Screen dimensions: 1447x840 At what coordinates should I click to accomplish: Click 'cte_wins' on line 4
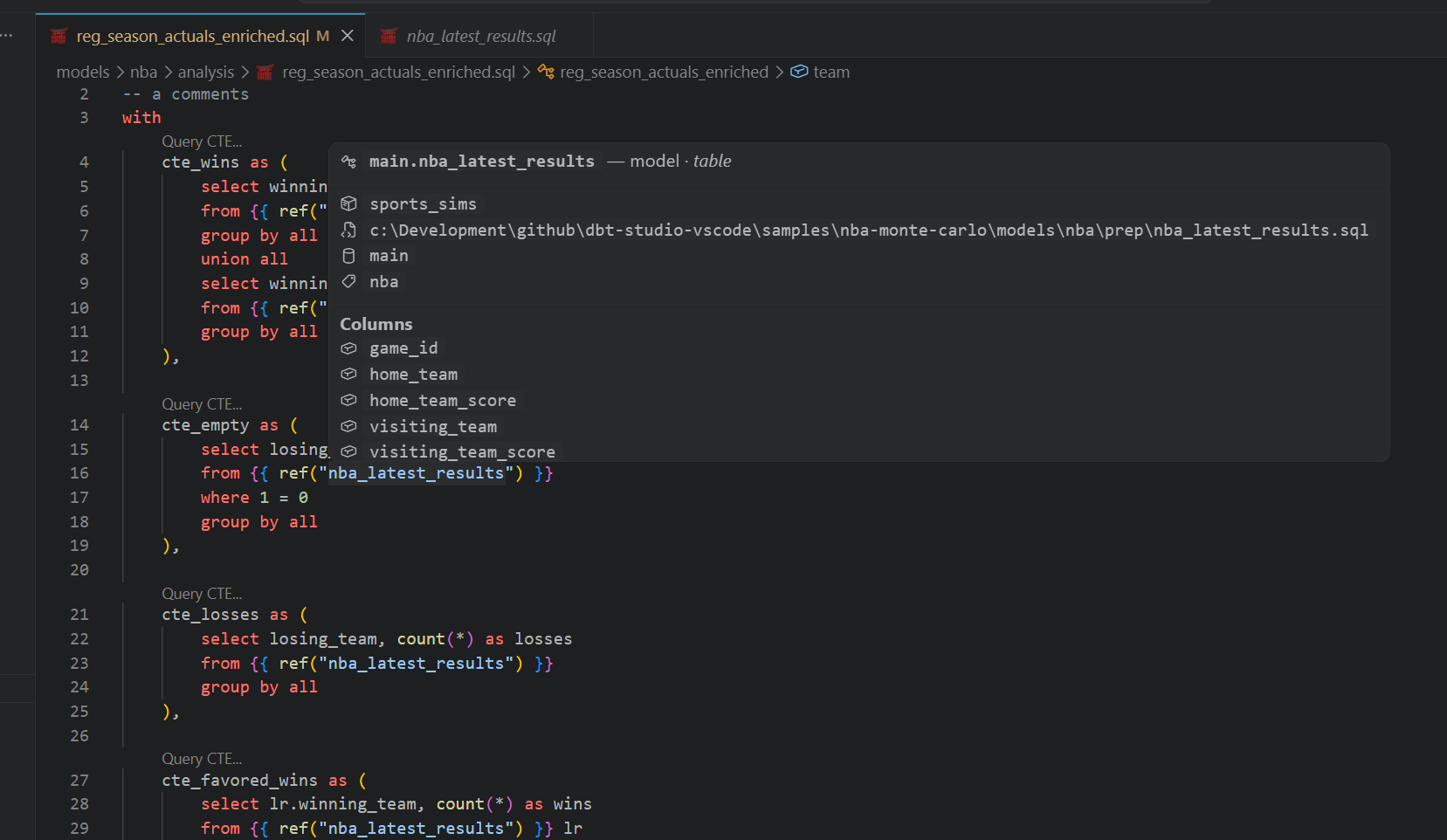(200, 162)
